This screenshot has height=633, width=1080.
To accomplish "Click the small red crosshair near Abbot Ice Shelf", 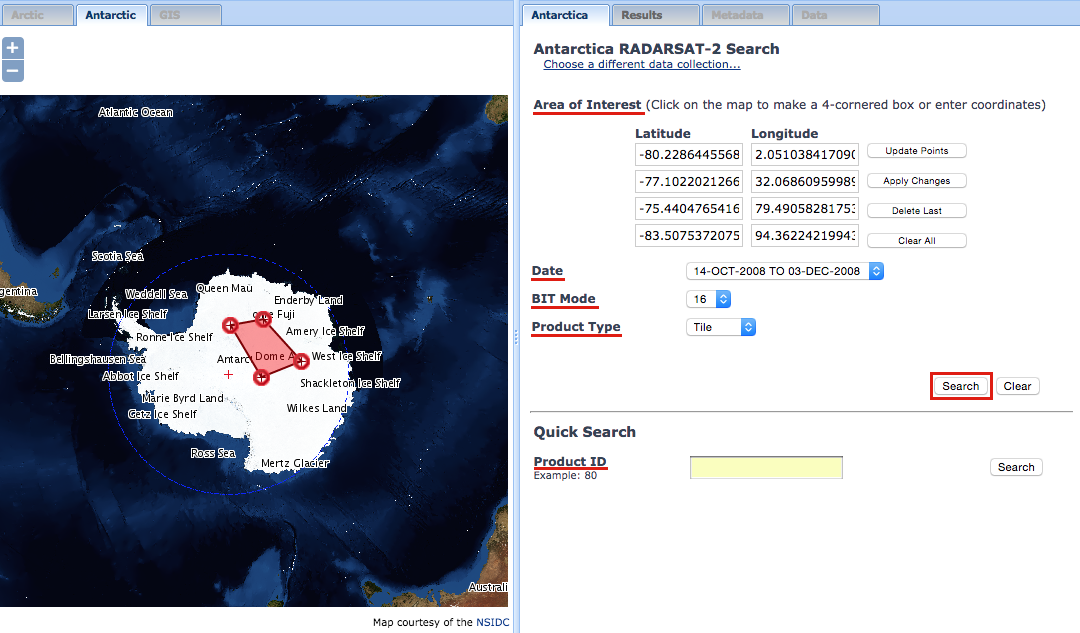I will [x=228, y=375].
